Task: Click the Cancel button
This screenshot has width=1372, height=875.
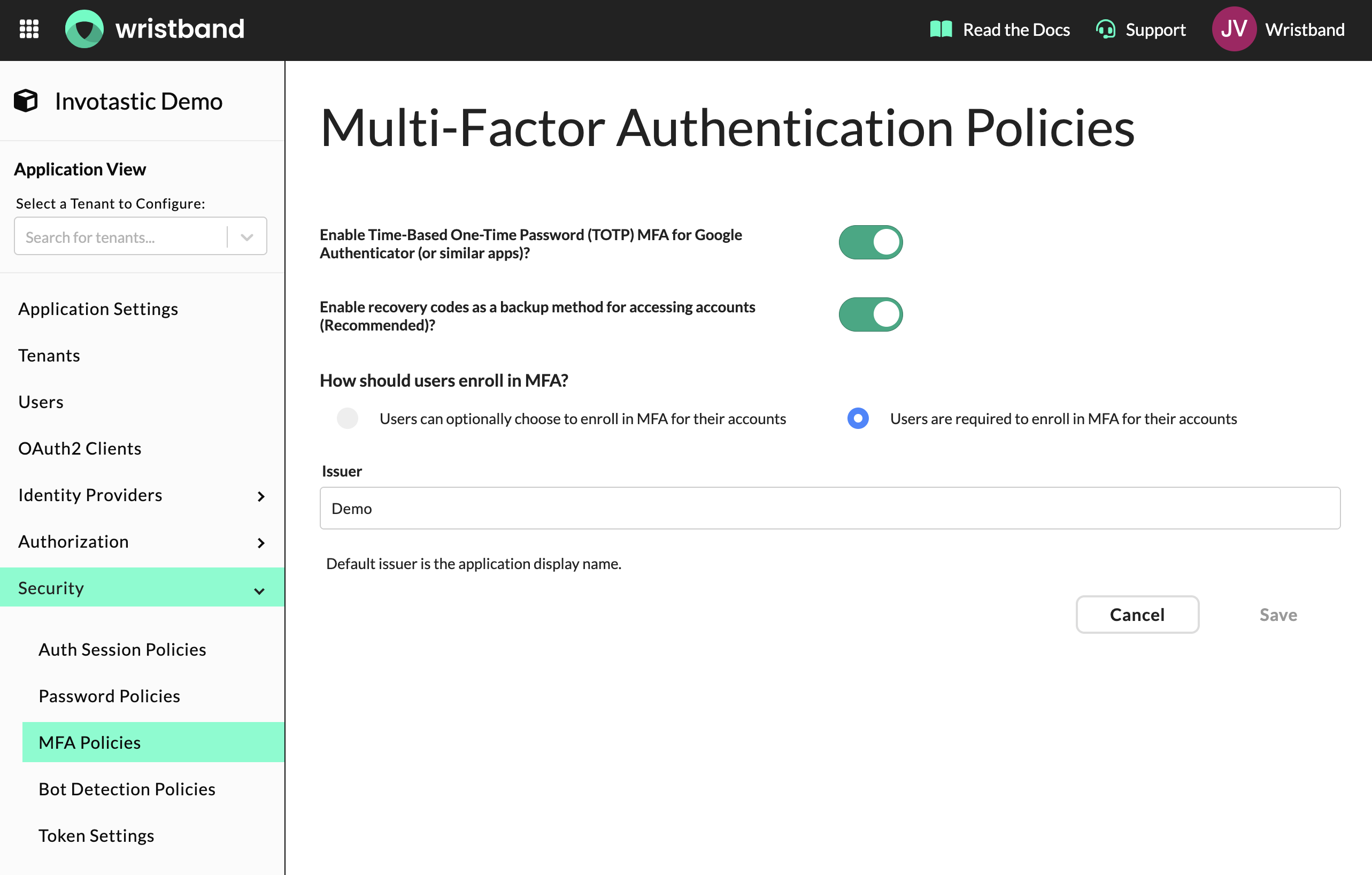Action: point(1137,615)
